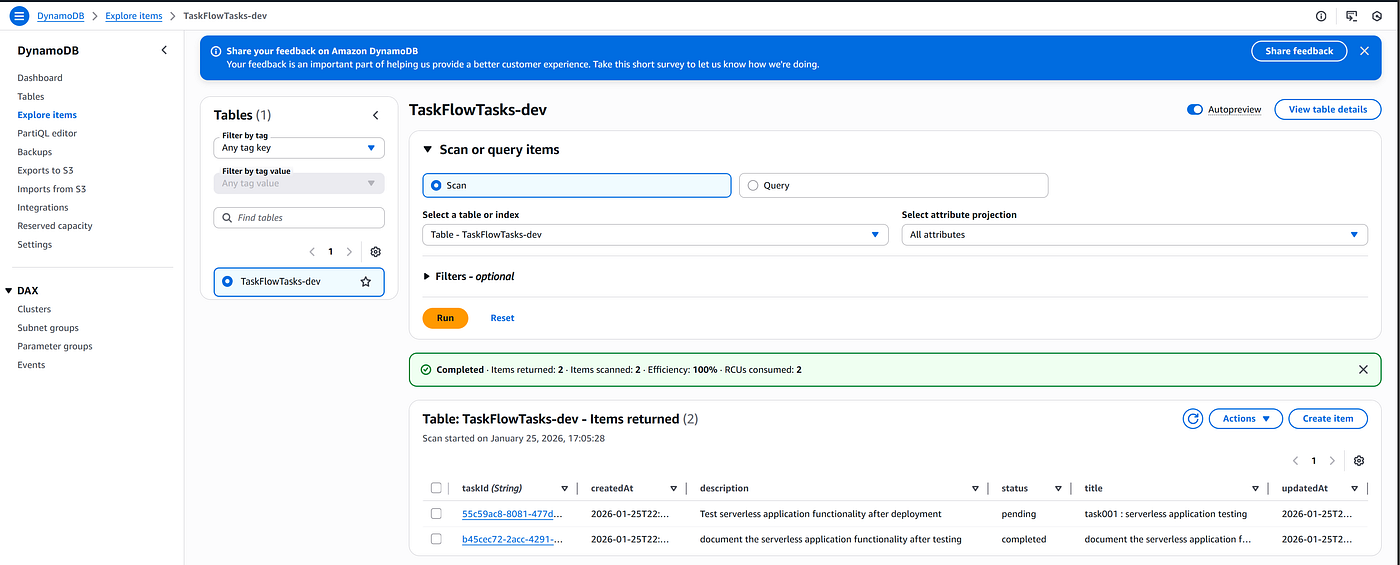Check the row checkbox for 55c59ac8 item
The width and height of the screenshot is (1400, 565).
436,514
